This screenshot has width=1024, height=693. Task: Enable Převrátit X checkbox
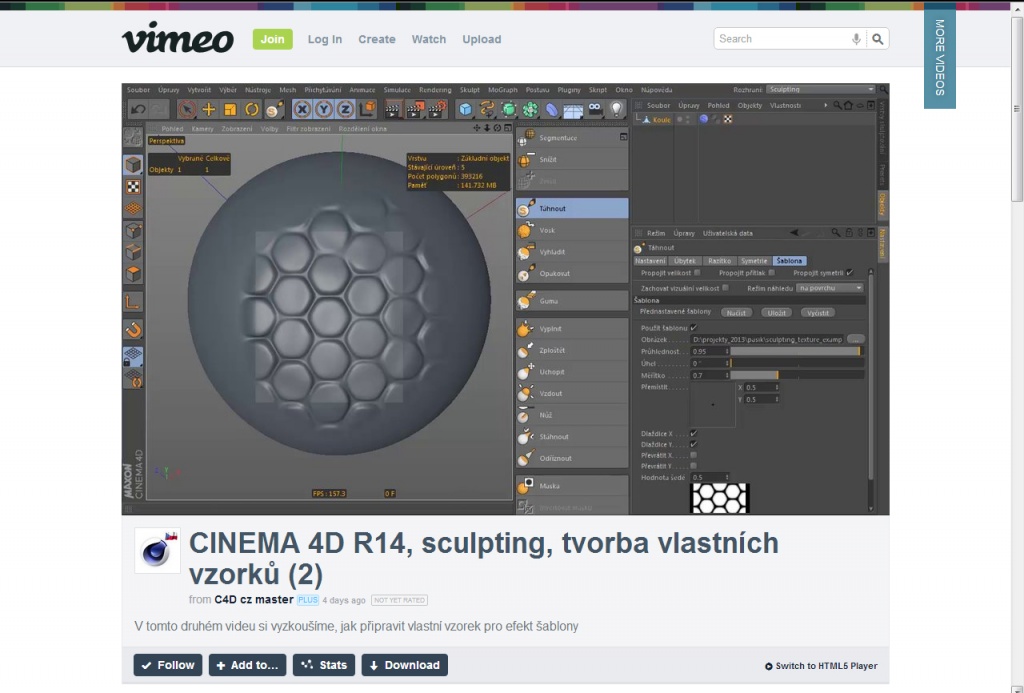coord(694,455)
